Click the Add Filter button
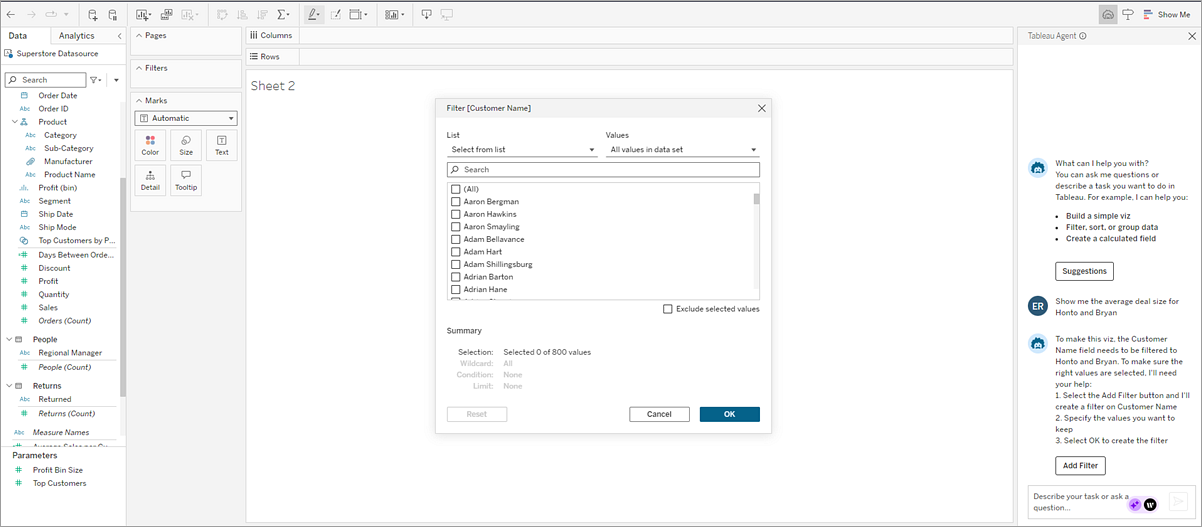Viewport: 1202px width, 527px height. tap(1080, 465)
